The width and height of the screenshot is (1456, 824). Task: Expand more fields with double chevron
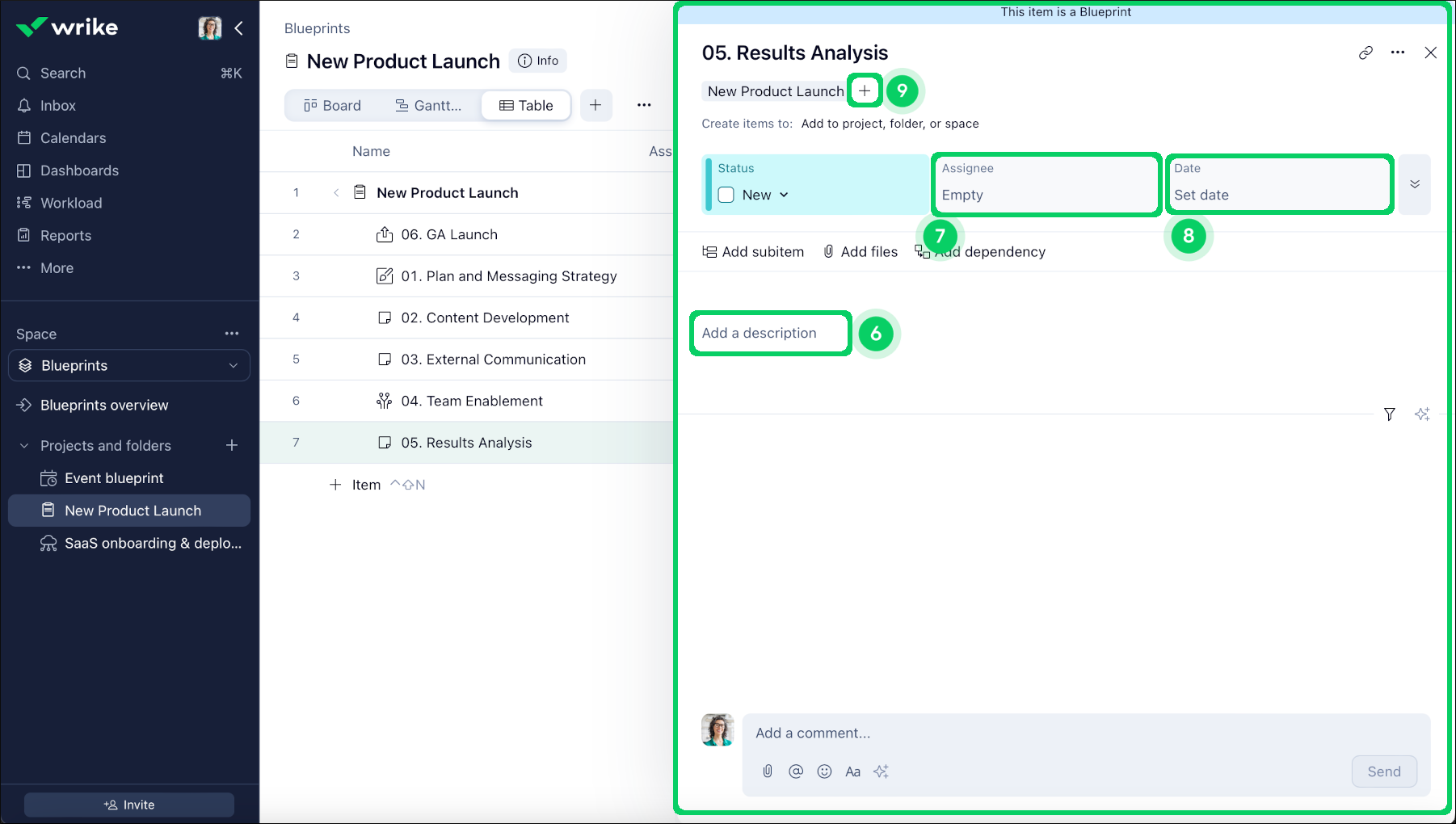(1415, 184)
